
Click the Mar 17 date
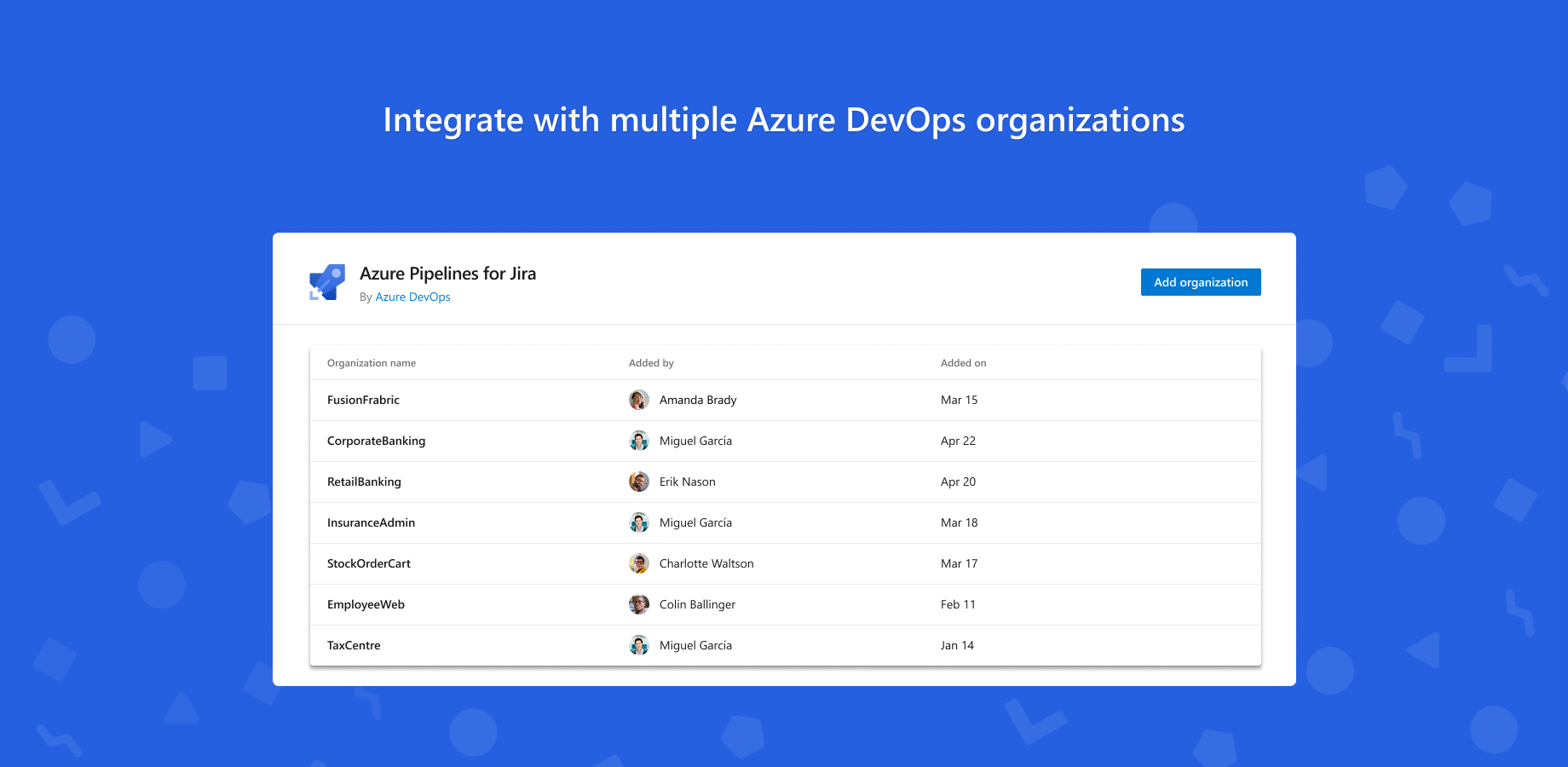959,563
